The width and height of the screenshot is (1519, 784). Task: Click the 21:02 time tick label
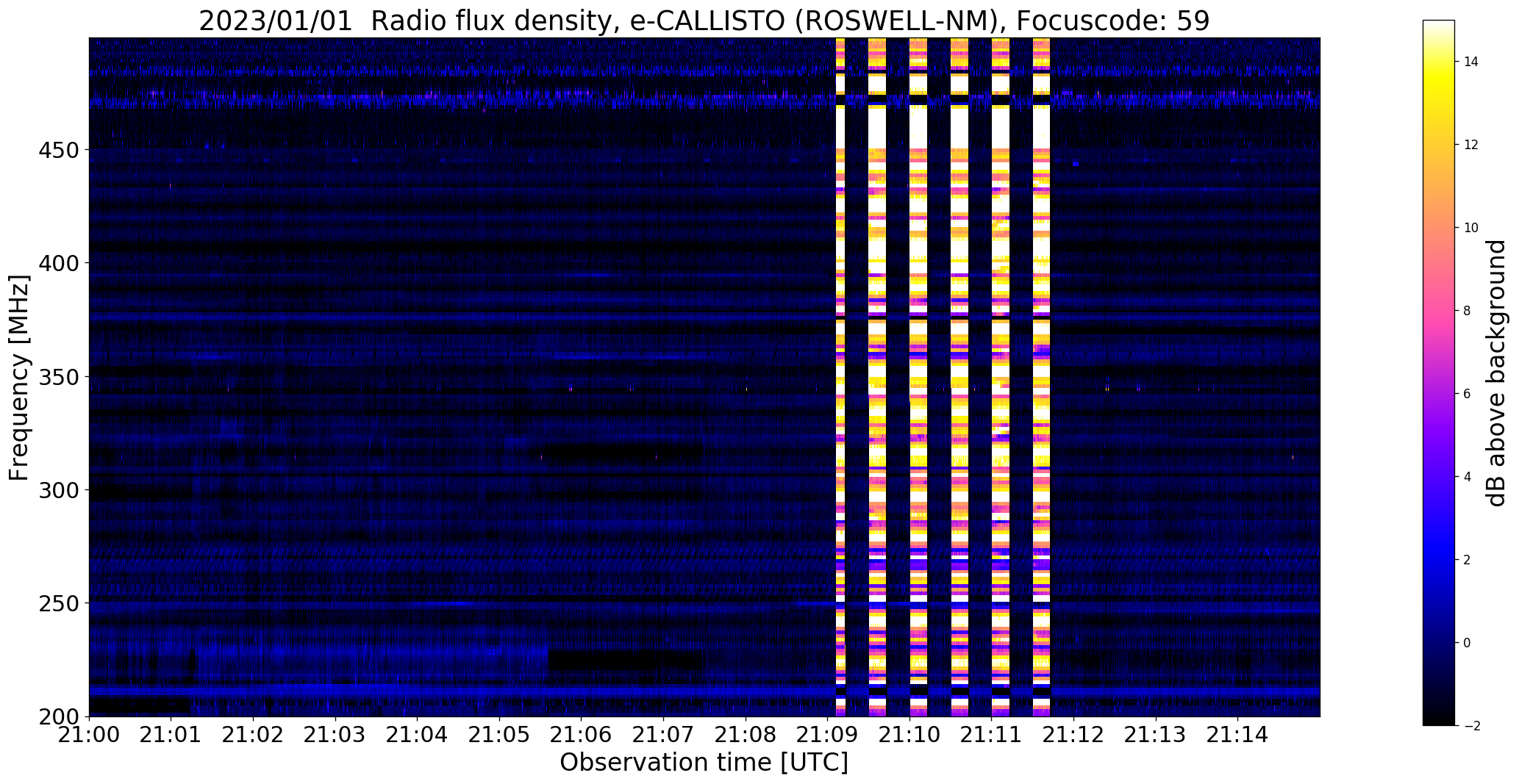pos(254,735)
